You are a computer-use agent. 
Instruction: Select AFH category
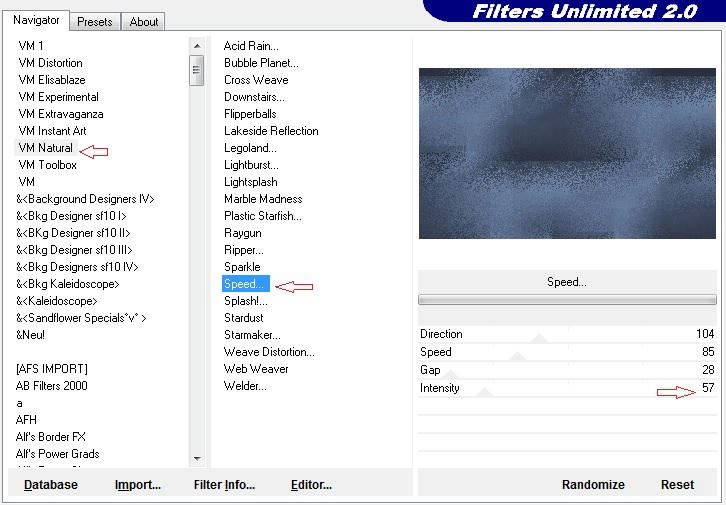point(26,420)
